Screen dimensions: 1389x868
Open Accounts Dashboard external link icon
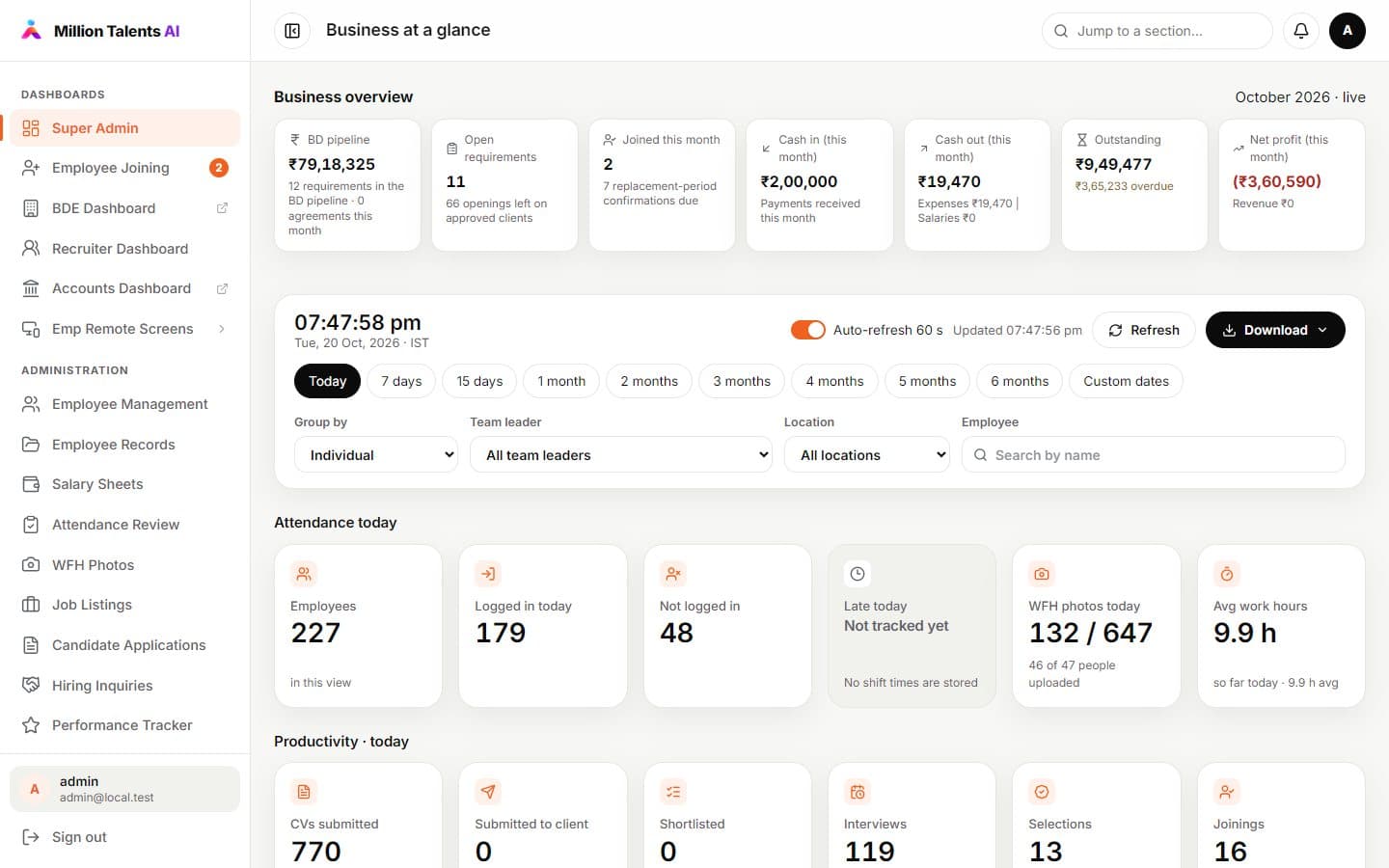coord(222,288)
